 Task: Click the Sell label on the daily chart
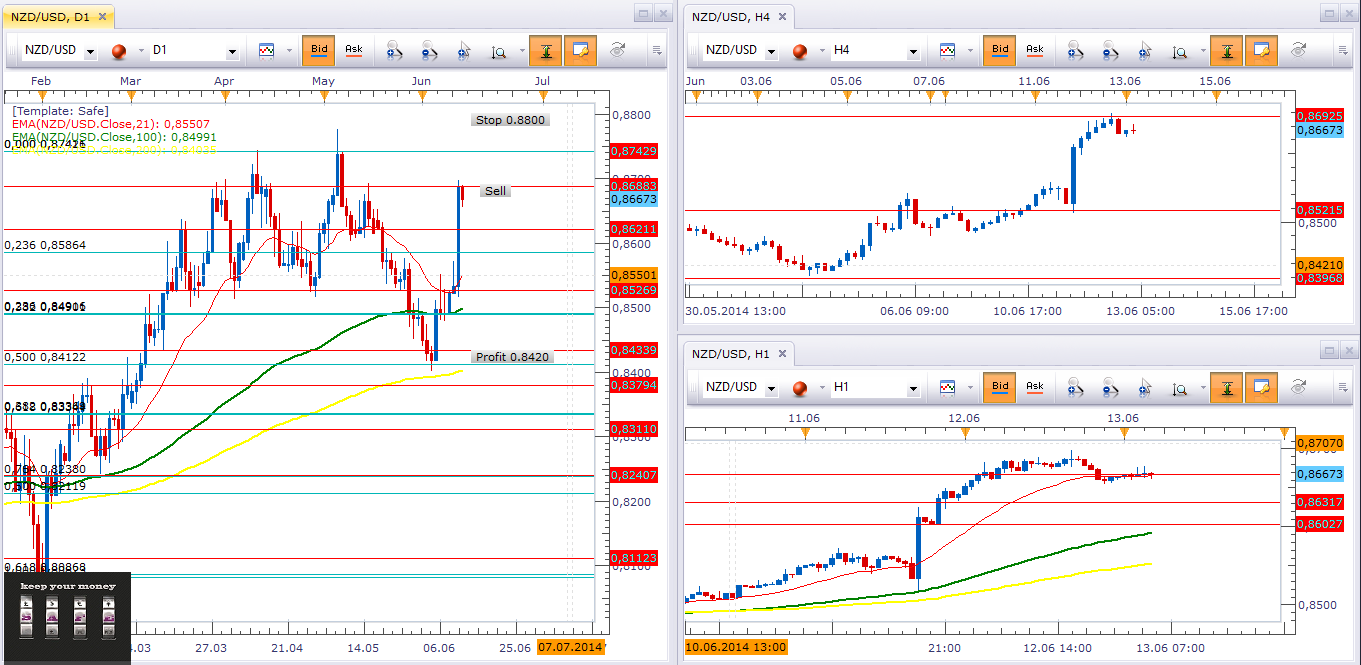click(494, 191)
